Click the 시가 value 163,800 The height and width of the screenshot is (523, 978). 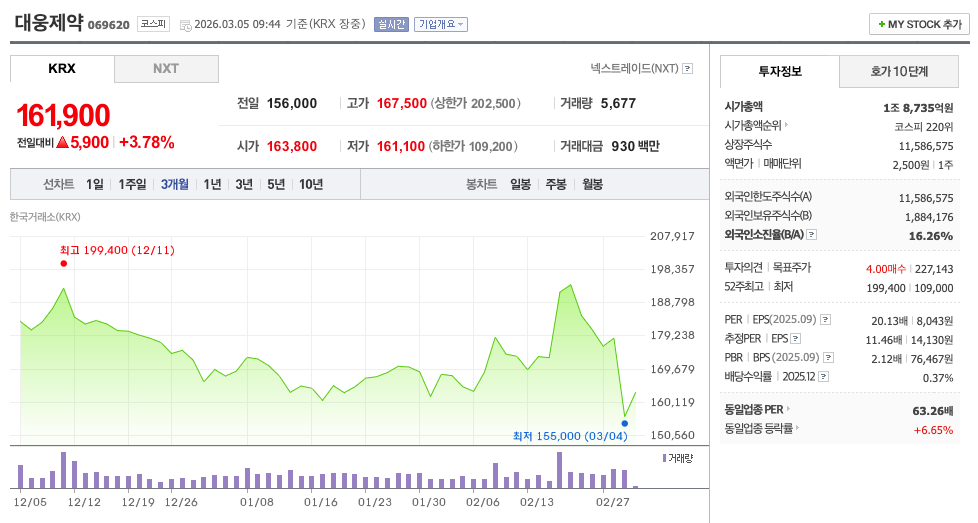292,146
